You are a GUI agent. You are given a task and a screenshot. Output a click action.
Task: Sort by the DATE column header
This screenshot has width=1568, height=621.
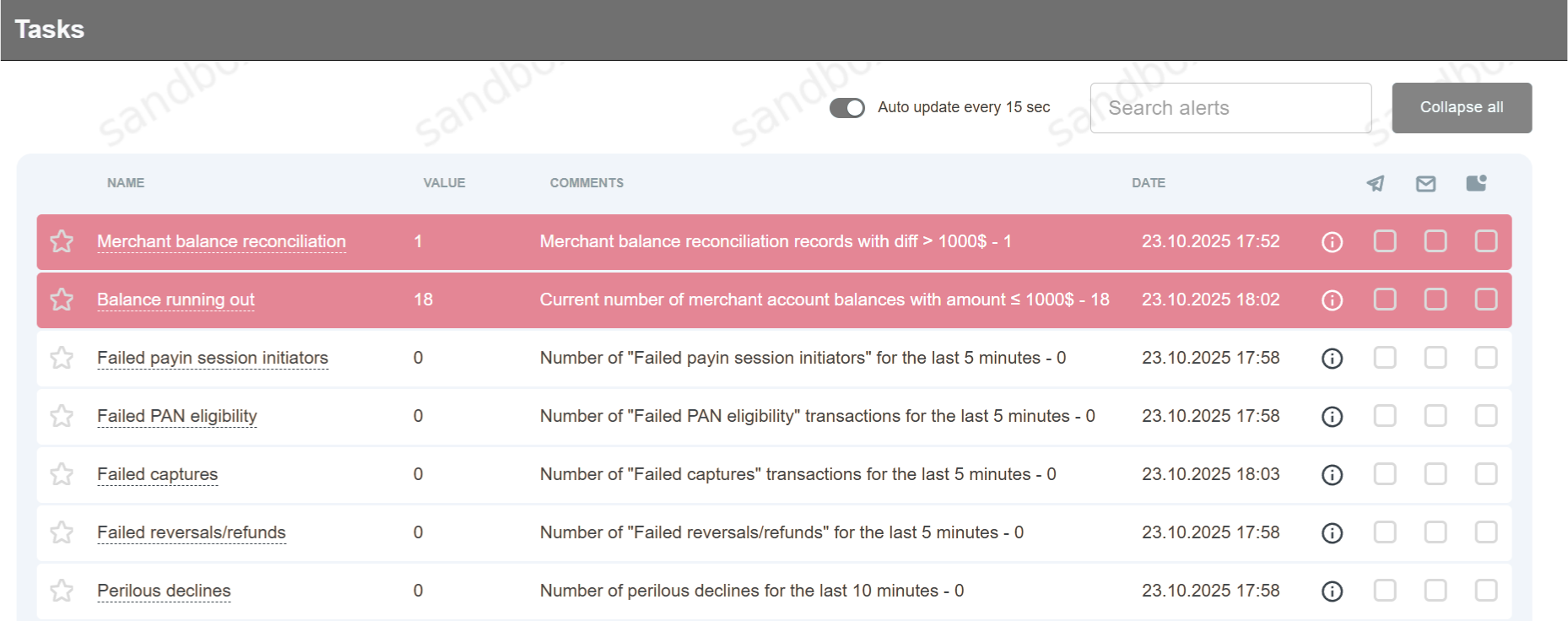[1149, 183]
